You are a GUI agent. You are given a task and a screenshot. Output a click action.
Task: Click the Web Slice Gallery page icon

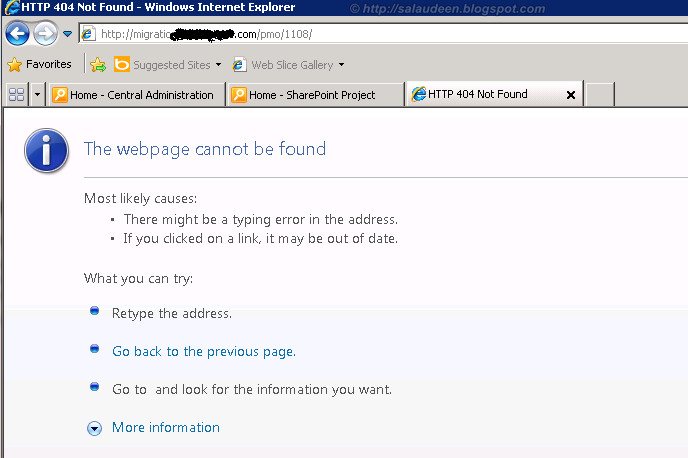pos(239,65)
